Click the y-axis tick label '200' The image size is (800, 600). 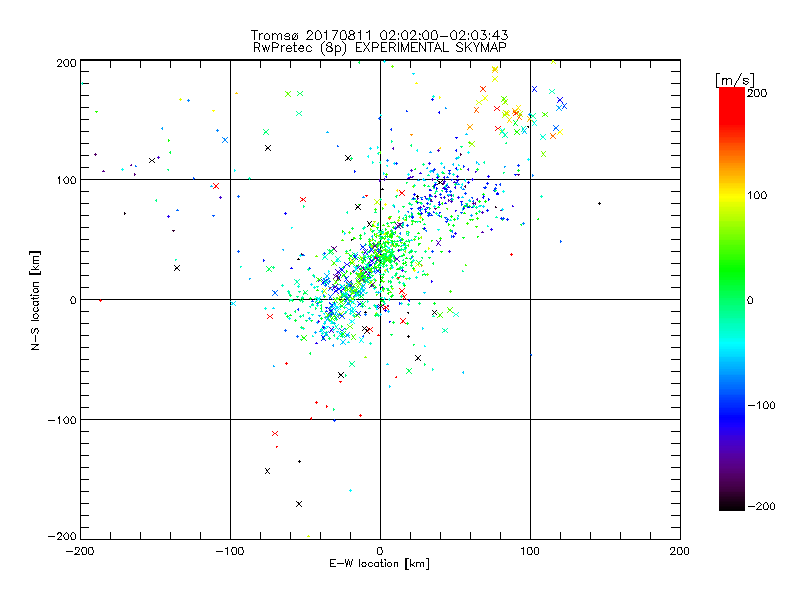coord(66,63)
